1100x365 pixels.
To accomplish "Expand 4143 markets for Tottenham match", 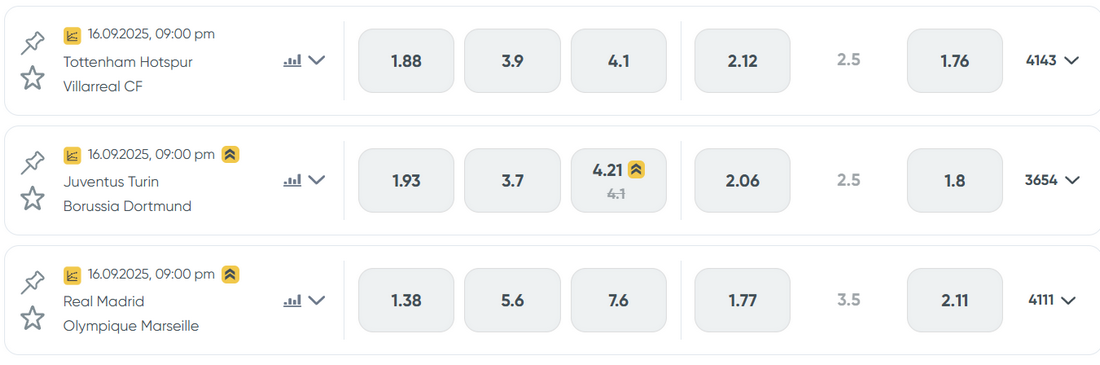I will (1052, 60).
